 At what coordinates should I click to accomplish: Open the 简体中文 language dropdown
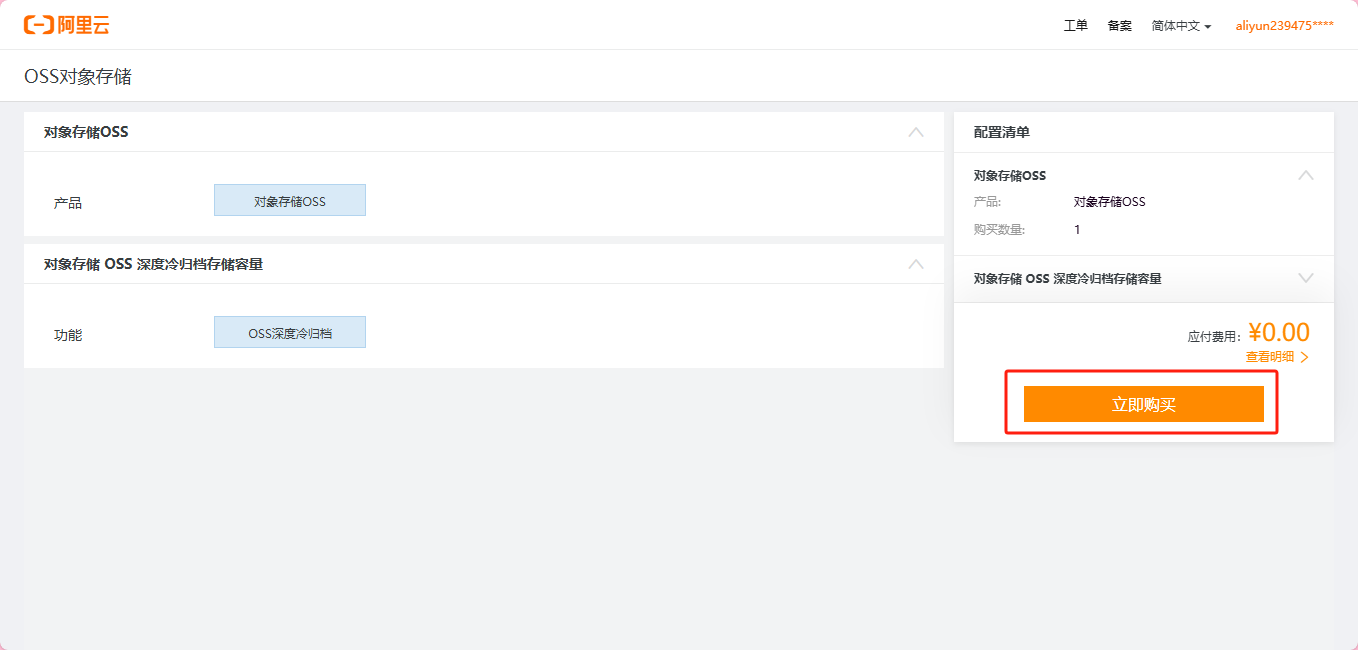coord(1181,26)
